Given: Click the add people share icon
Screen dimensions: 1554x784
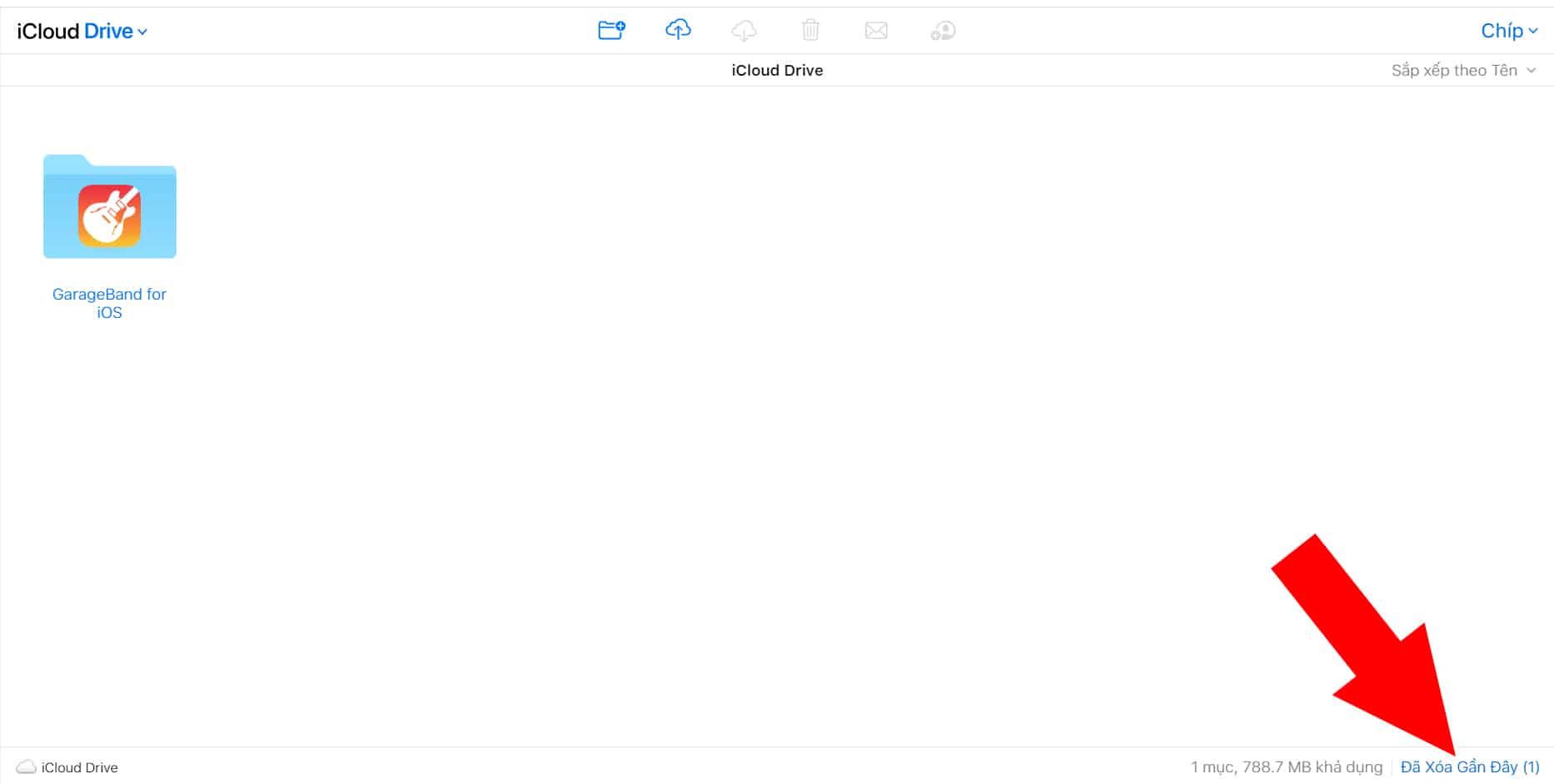Looking at the screenshot, I should coord(943,31).
